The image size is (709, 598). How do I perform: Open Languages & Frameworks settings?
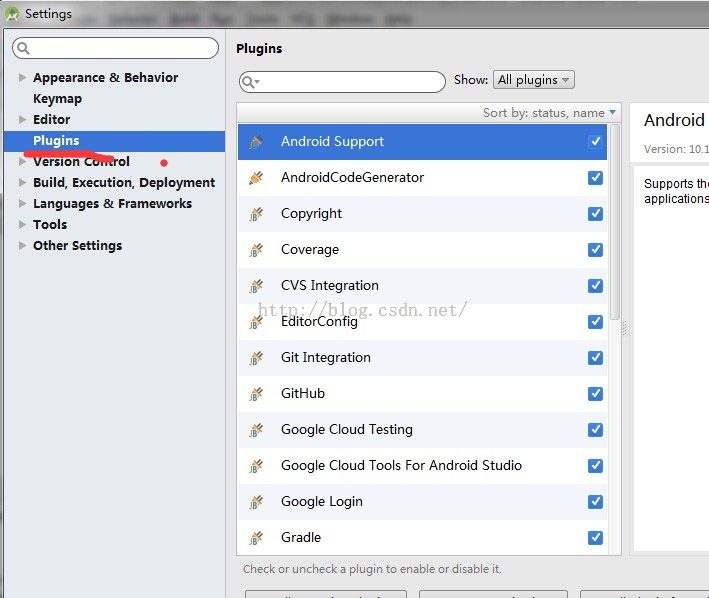coord(113,203)
